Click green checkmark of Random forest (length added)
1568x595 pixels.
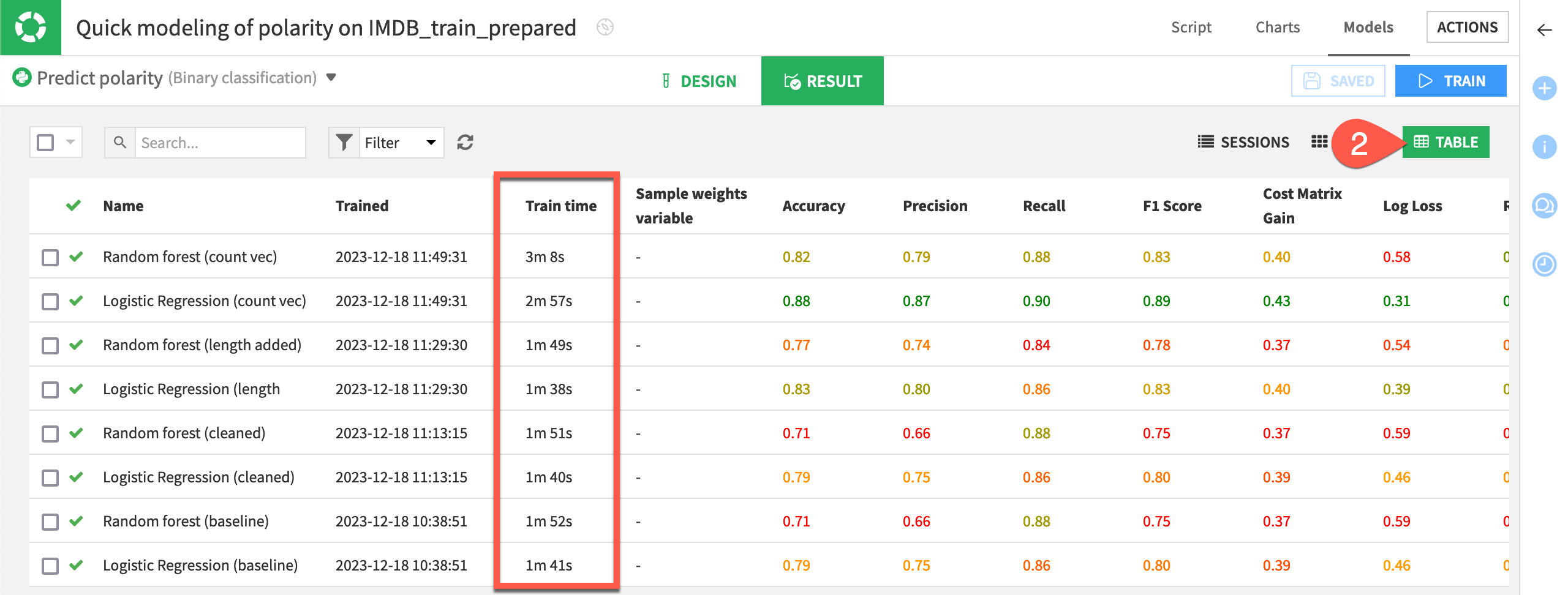point(76,345)
